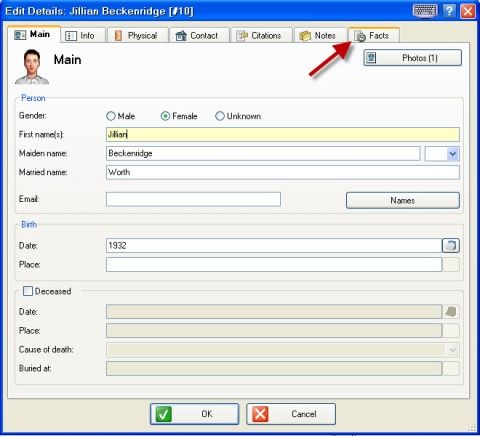Click the Notes tab folder icon
The height and width of the screenshot is (436, 480).
305,36
